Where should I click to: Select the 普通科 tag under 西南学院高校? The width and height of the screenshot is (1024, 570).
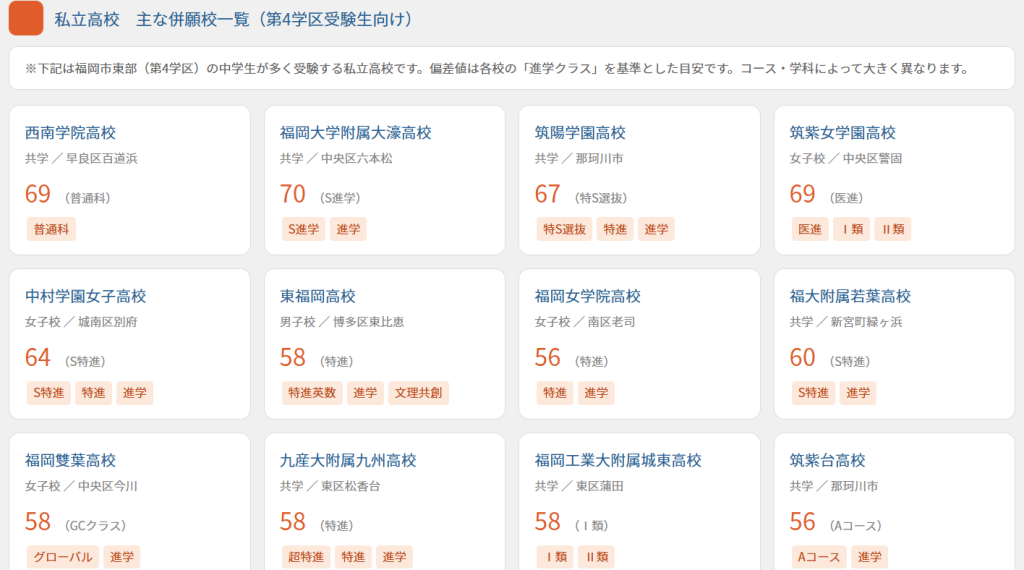51,229
